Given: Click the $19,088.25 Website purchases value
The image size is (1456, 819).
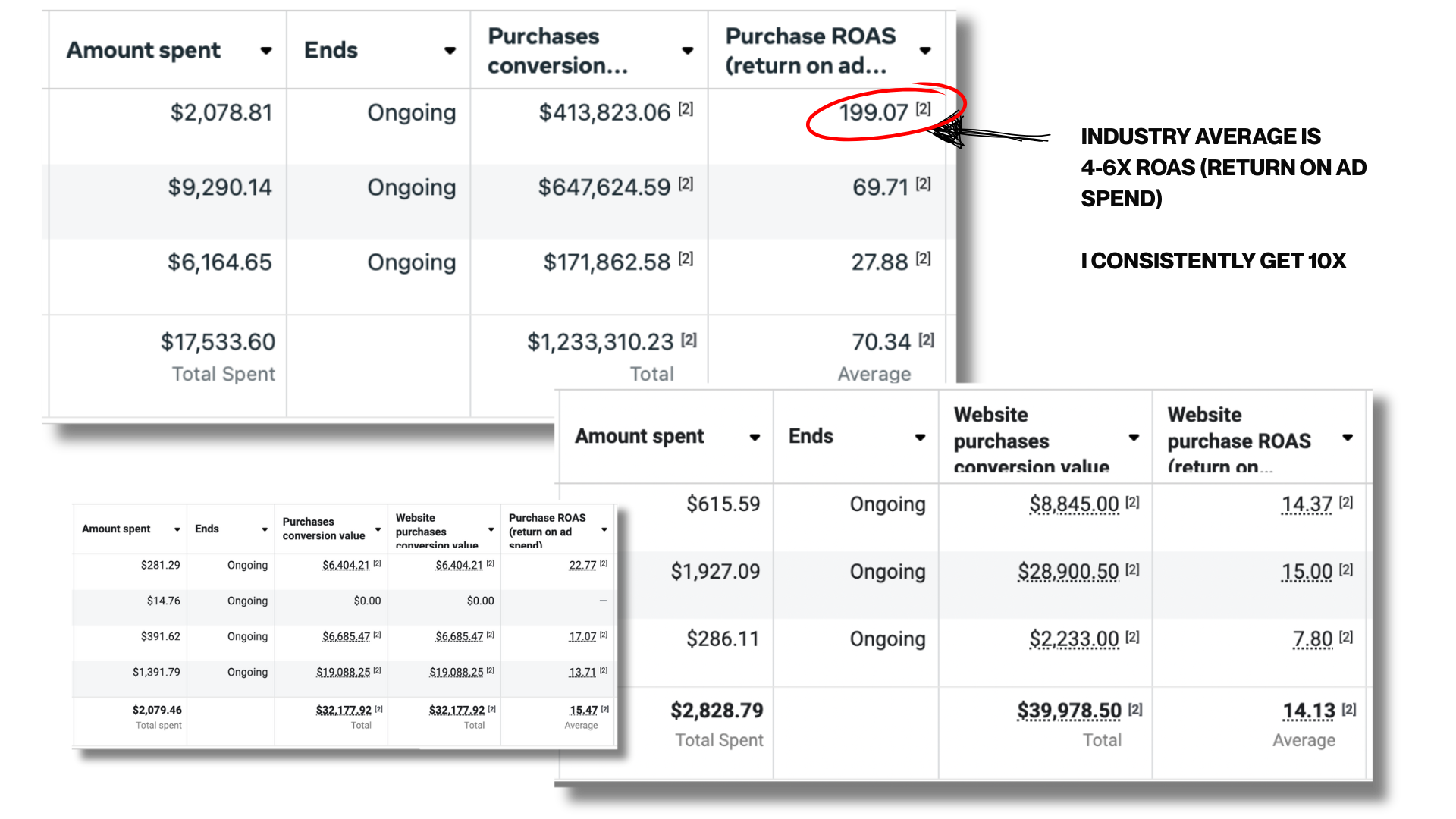Looking at the screenshot, I should [456, 672].
